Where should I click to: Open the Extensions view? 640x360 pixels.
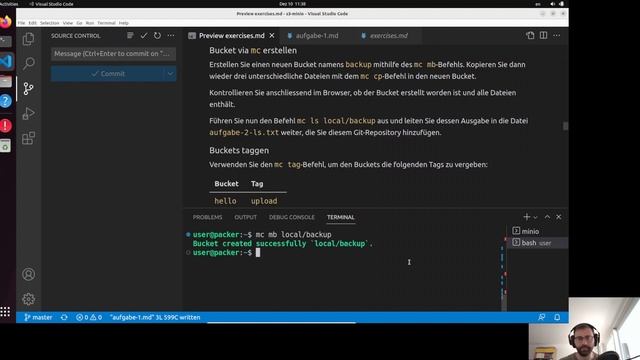coord(29,138)
